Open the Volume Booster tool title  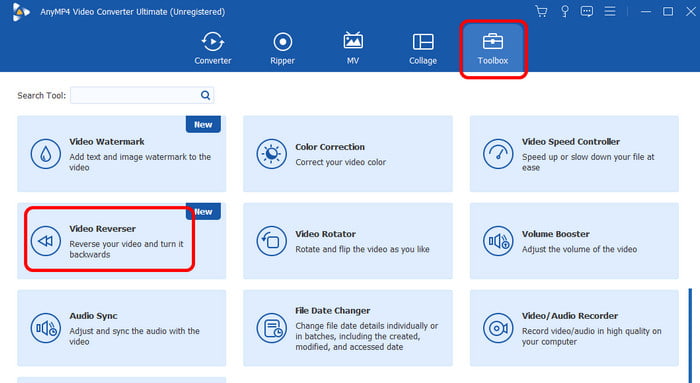[x=555, y=234]
